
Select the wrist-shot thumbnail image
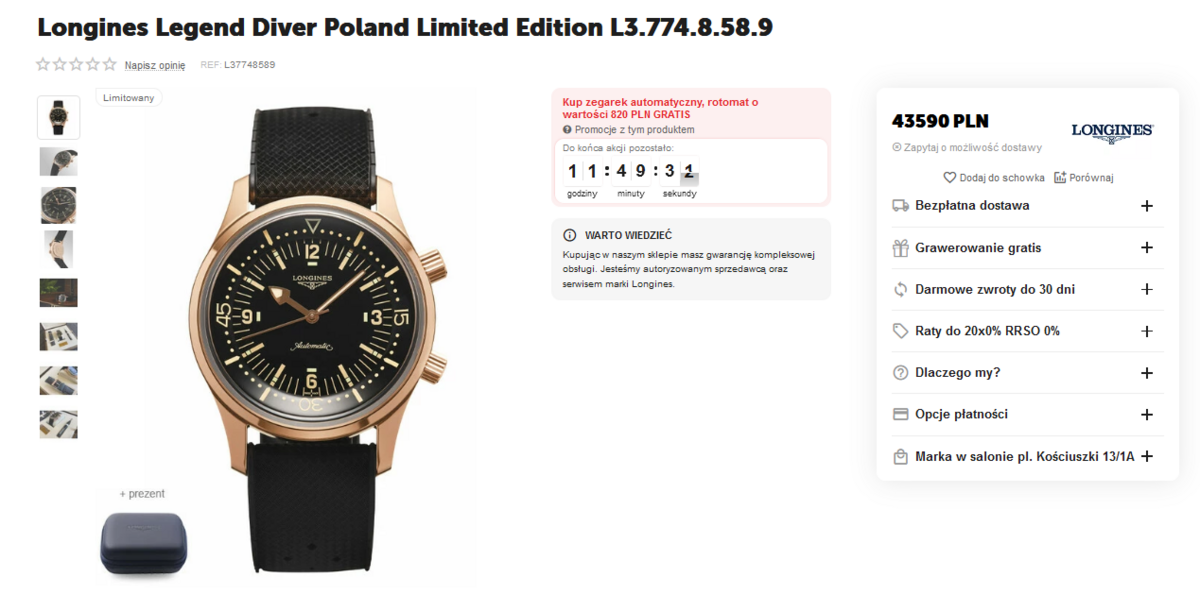point(58,249)
